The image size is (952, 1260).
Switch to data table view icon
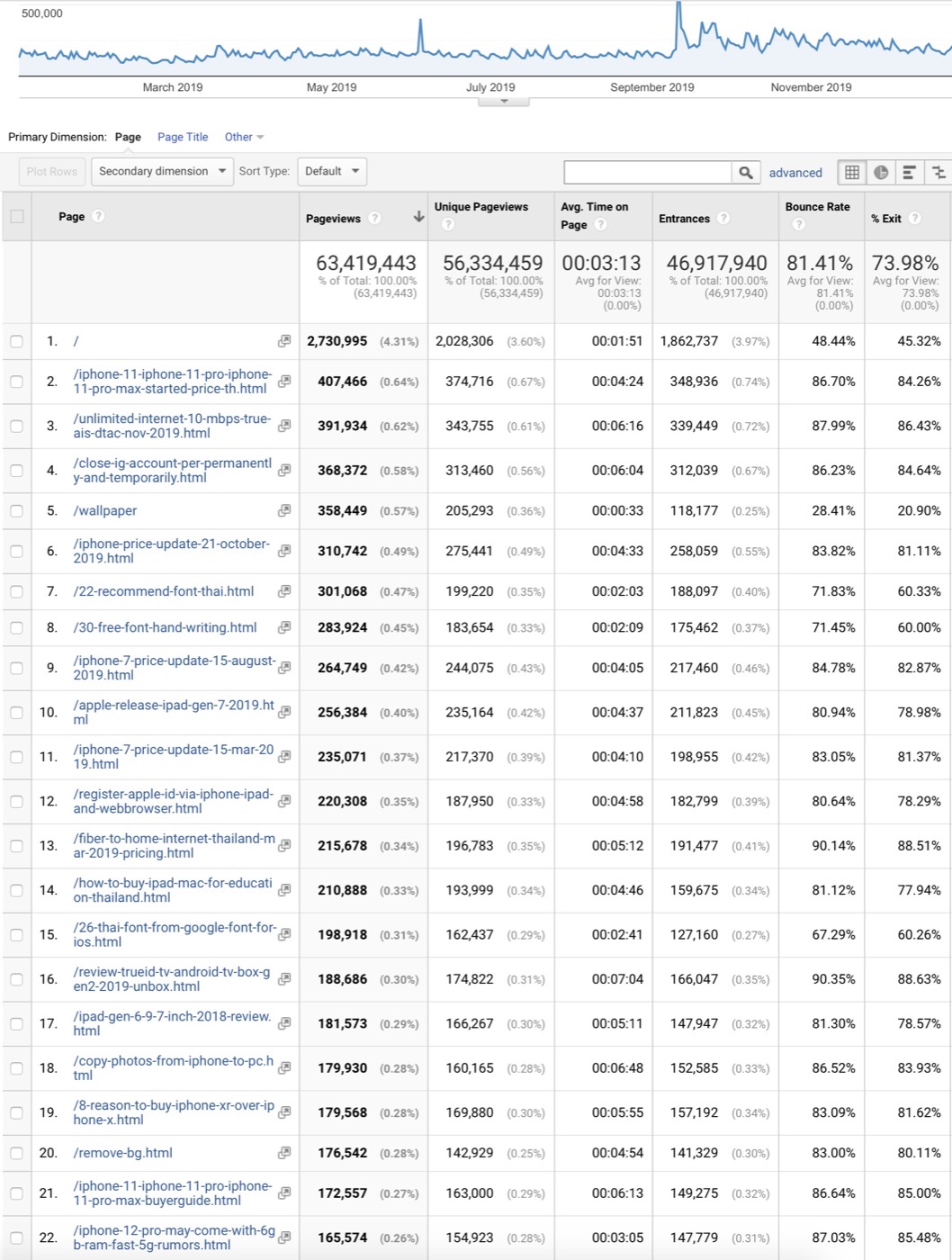pos(851,172)
